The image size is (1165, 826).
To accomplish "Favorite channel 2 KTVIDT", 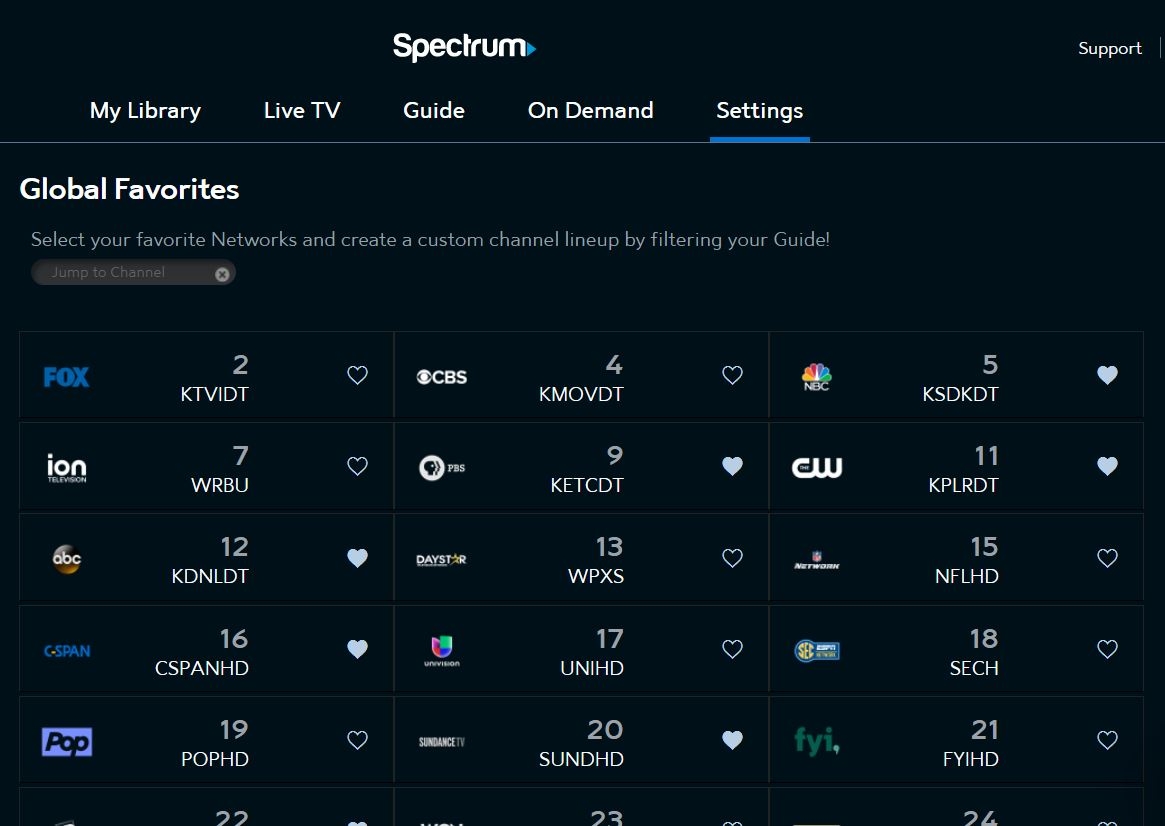I will pos(357,375).
